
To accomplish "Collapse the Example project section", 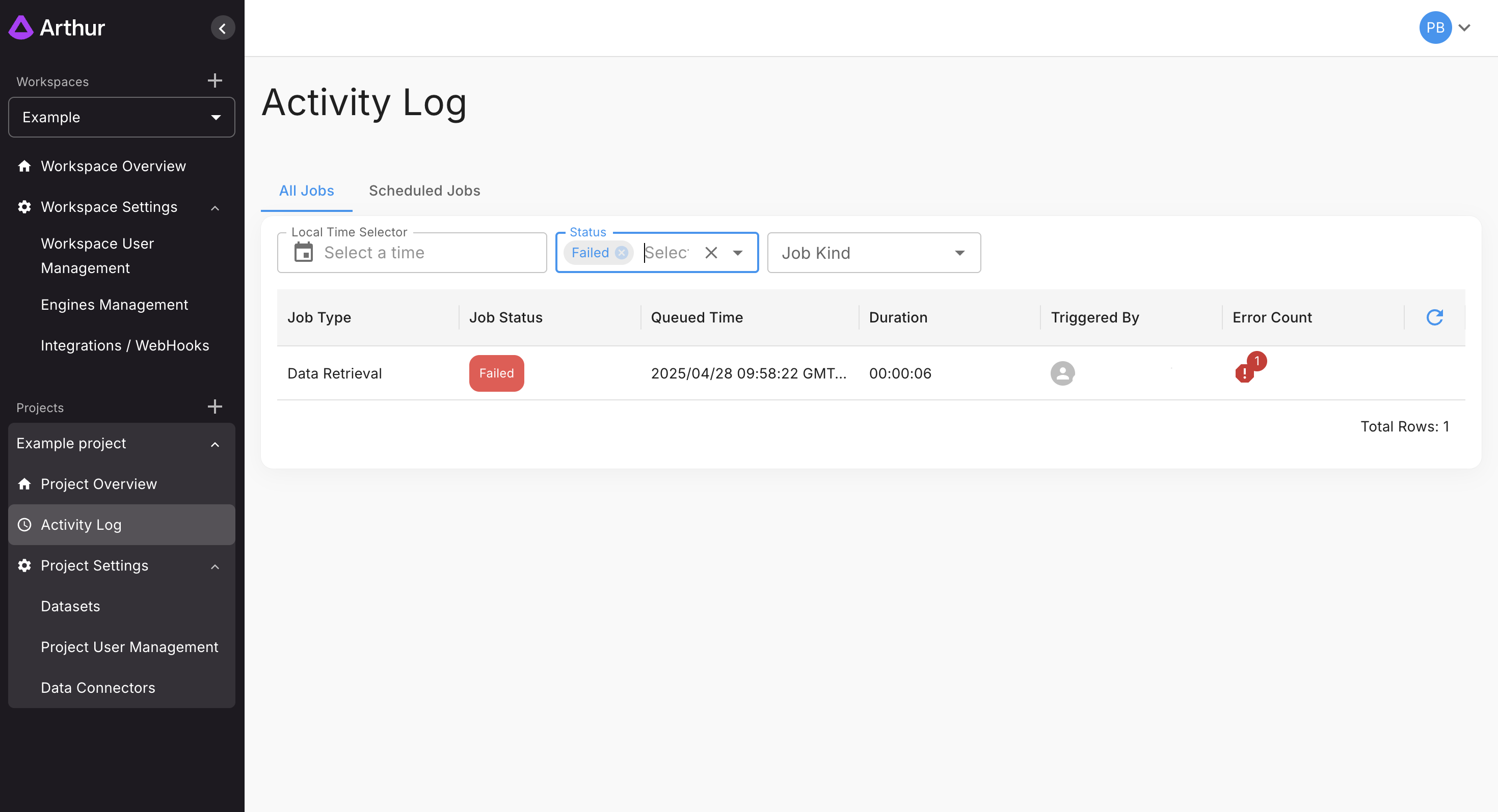I will (x=215, y=444).
